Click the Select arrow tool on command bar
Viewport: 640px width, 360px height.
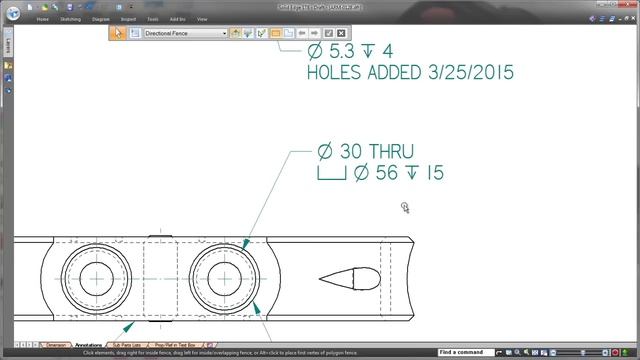(118, 33)
